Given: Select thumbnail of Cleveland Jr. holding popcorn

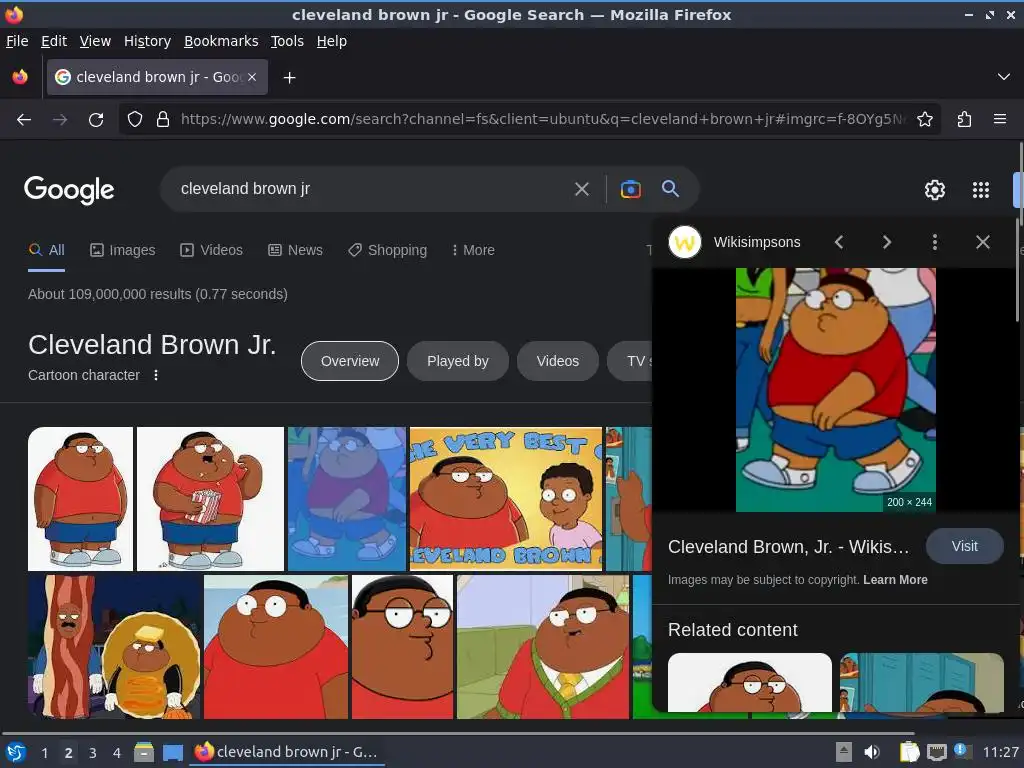Looking at the screenshot, I should pyautogui.click(x=210, y=499).
